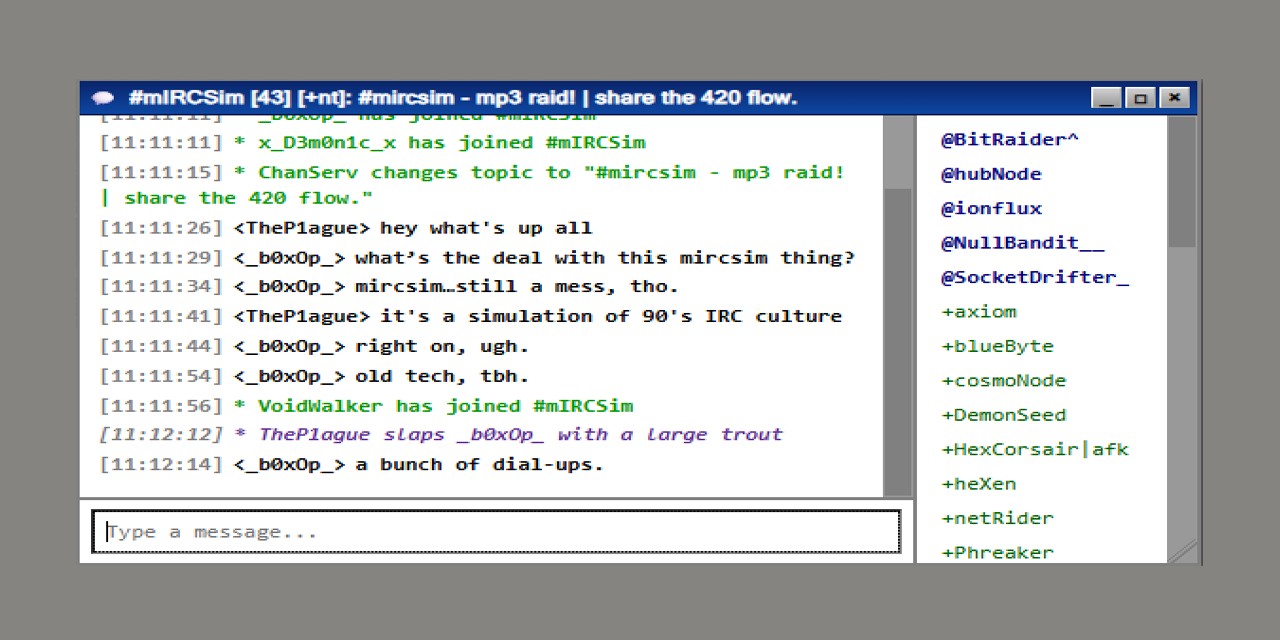Viewport: 1280px width, 640px height.
Task: Click the title bar channel topic text
Action: (463, 98)
